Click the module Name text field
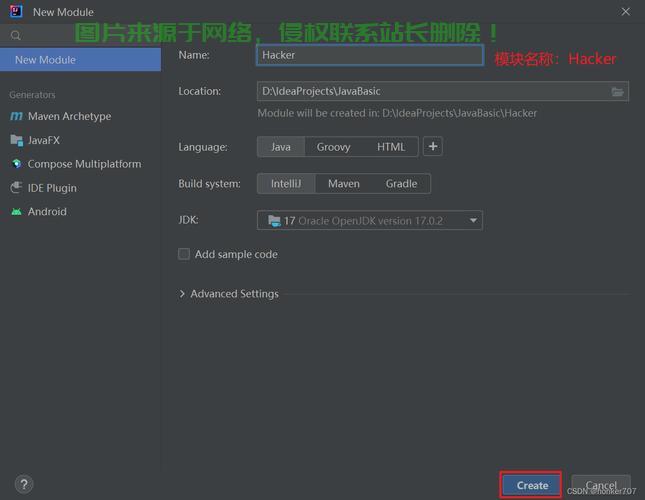This screenshot has width=645, height=500. pos(370,55)
